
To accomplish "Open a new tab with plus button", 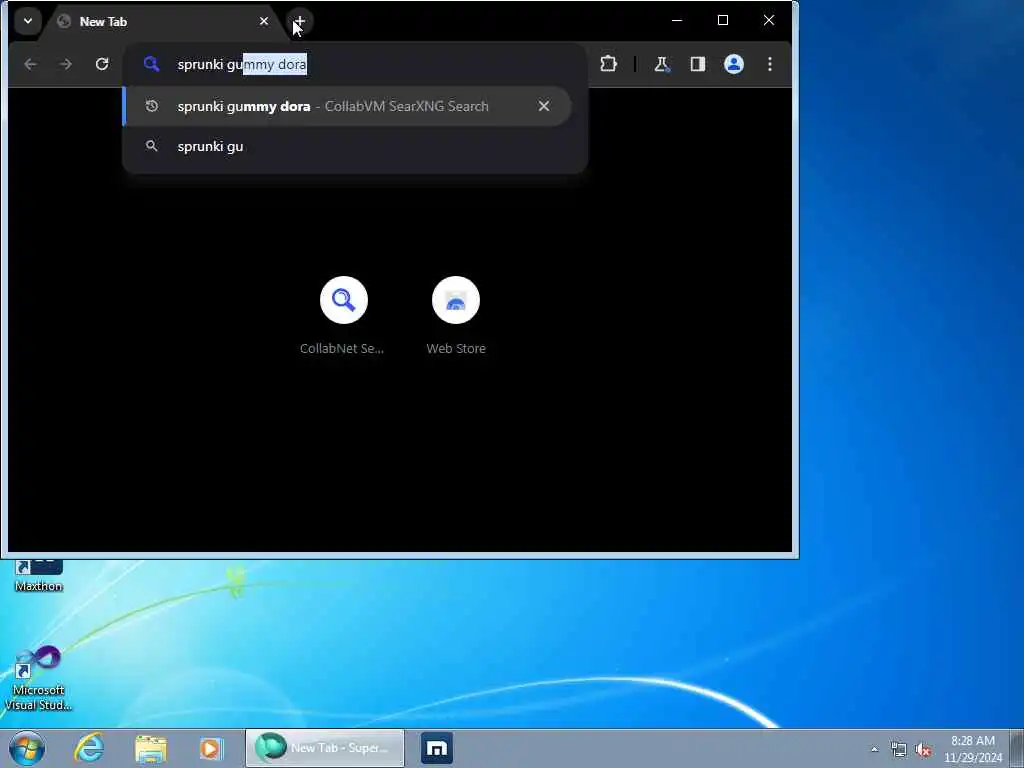I will click(x=299, y=22).
